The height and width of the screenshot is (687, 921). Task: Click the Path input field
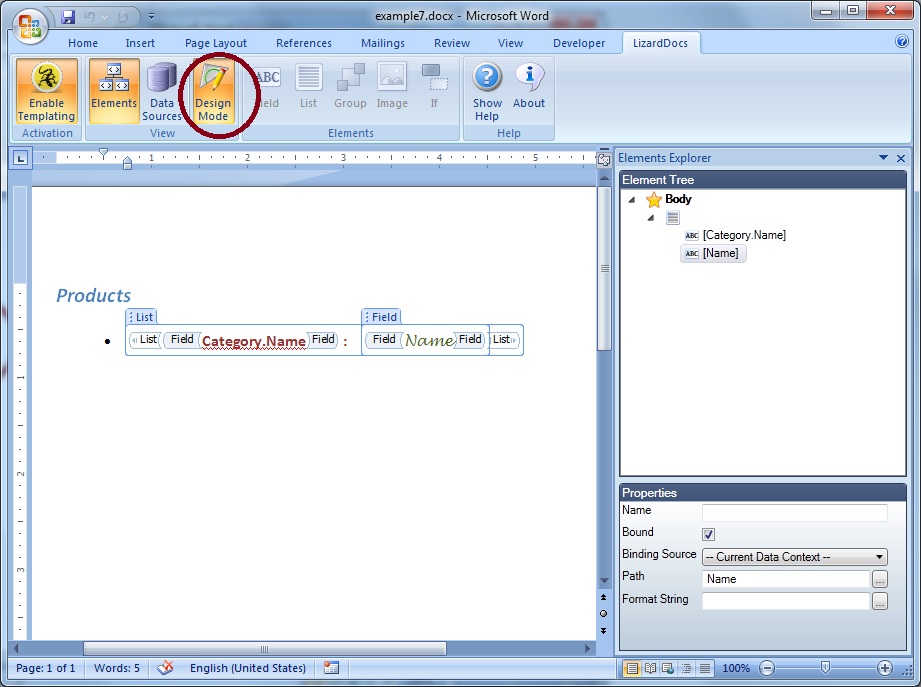pyautogui.click(x=785, y=579)
